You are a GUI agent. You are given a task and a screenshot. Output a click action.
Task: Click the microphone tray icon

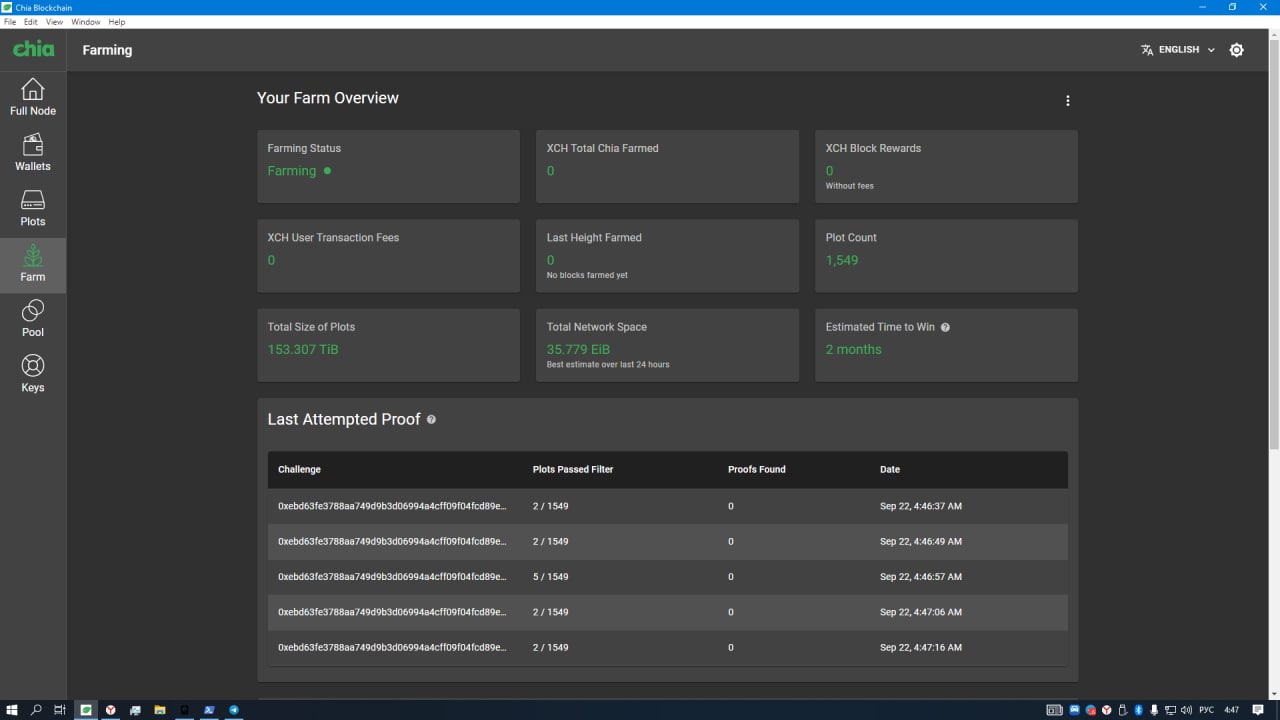click(x=1154, y=710)
